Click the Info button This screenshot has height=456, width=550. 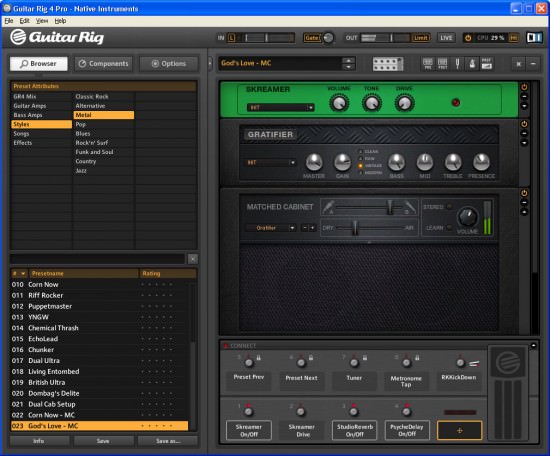pyautogui.click(x=39, y=441)
